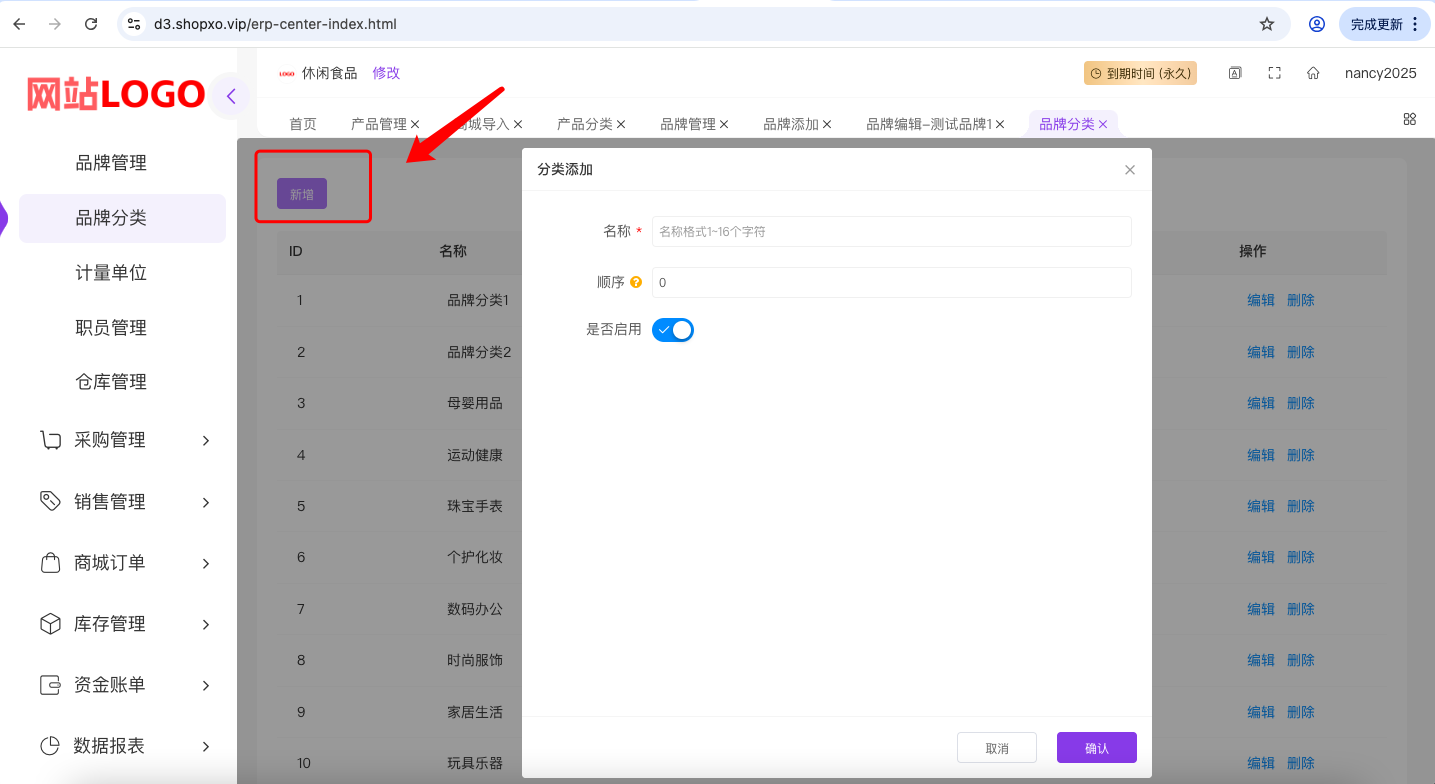The height and width of the screenshot is (784, 1435).
Task: Expand the 商城订单 menu
Action: 126,563
